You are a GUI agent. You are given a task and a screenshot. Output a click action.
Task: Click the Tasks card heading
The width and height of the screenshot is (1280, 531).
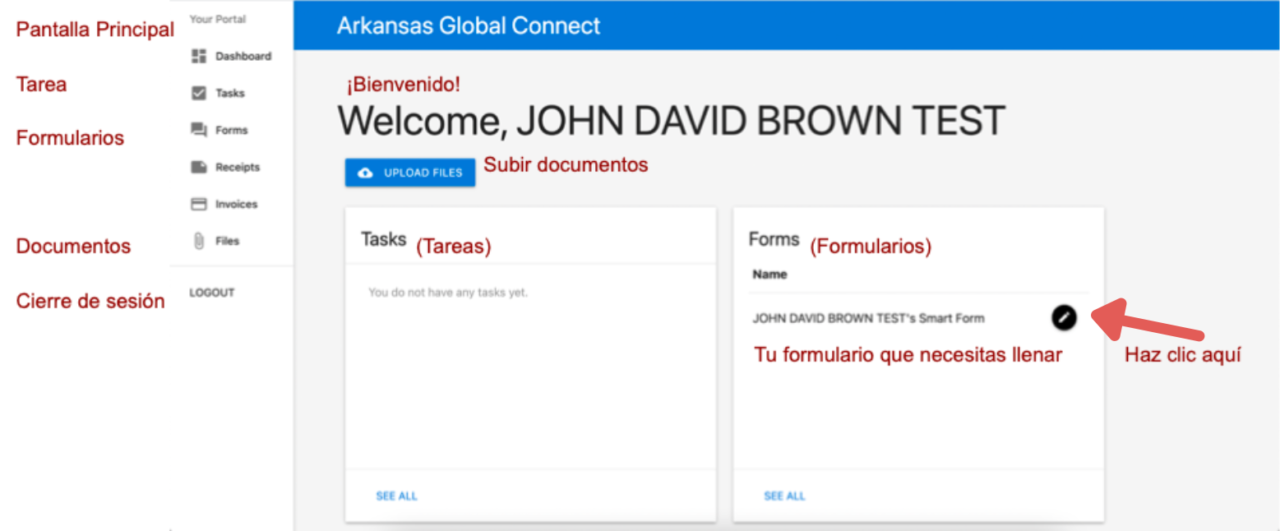pos(384,240)
